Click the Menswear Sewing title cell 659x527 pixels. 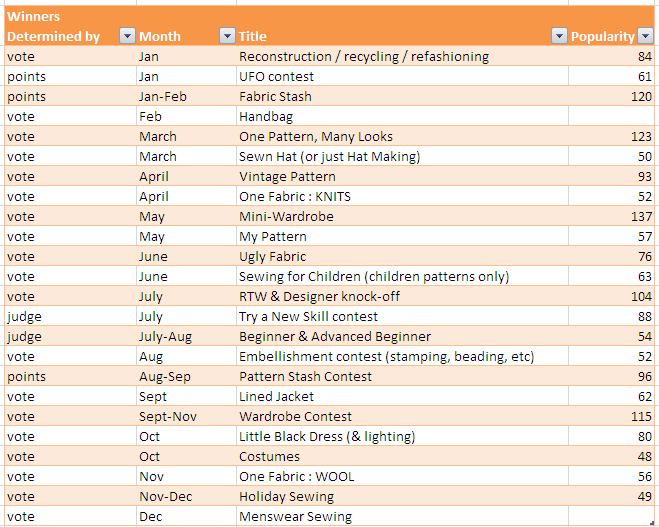pyautogui.click(x=402, y=516)
